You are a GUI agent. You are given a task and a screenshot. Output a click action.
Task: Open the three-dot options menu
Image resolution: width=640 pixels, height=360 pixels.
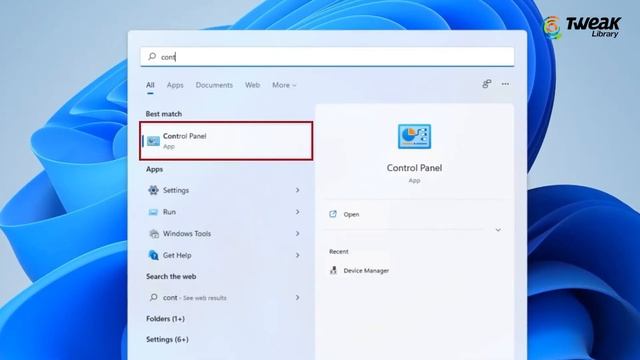pos(505,84)
